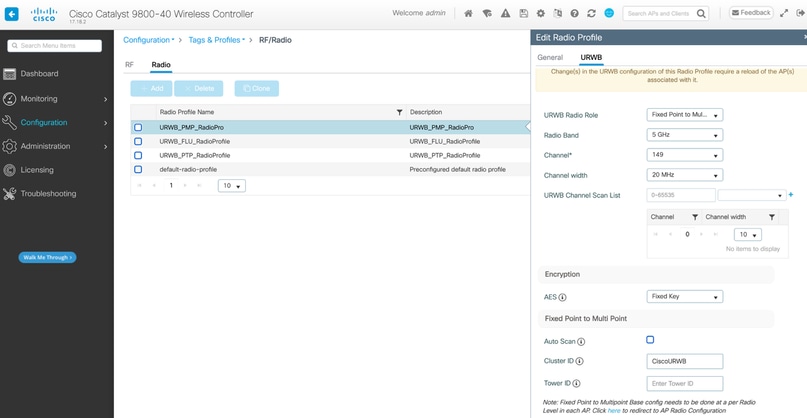The image size is (807, 418).
Task: Go to home via house icon
Action: [x=468, y=14]
